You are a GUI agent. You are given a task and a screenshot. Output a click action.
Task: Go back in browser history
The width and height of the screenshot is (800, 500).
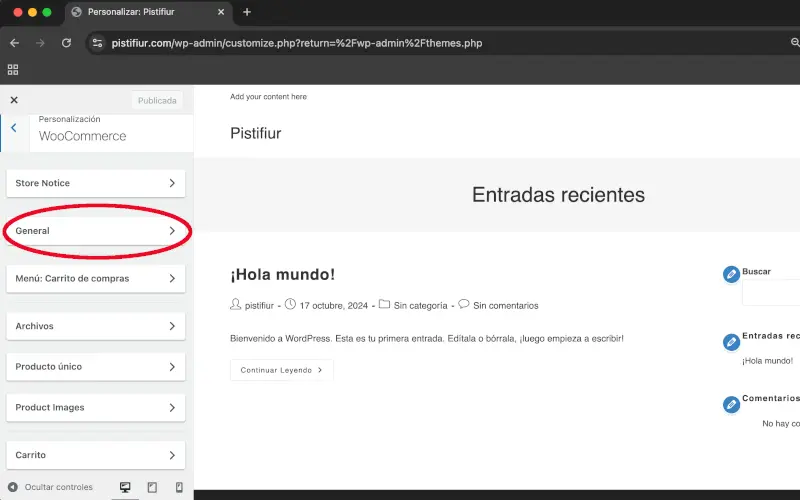pos(14,43)
